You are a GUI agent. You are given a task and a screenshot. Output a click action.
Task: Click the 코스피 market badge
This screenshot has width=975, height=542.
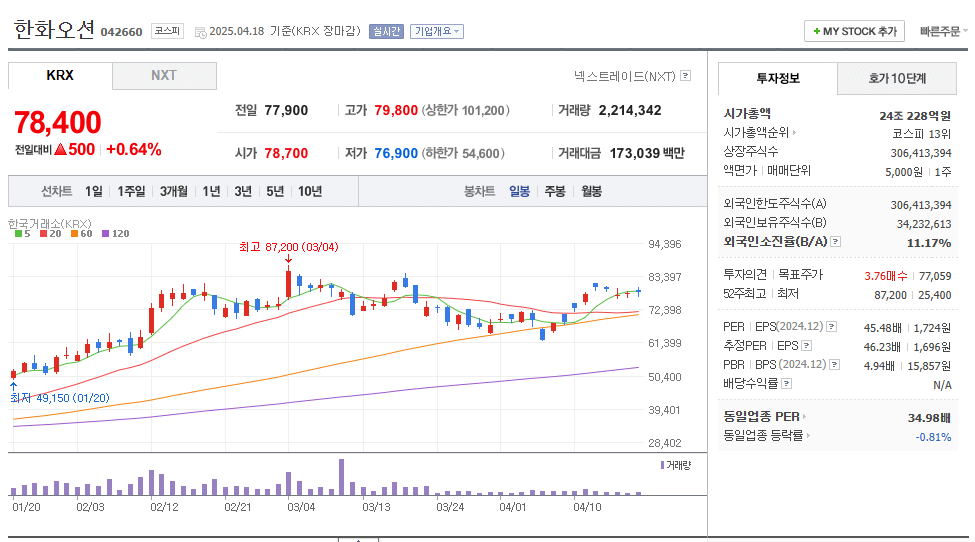(167, 30)
